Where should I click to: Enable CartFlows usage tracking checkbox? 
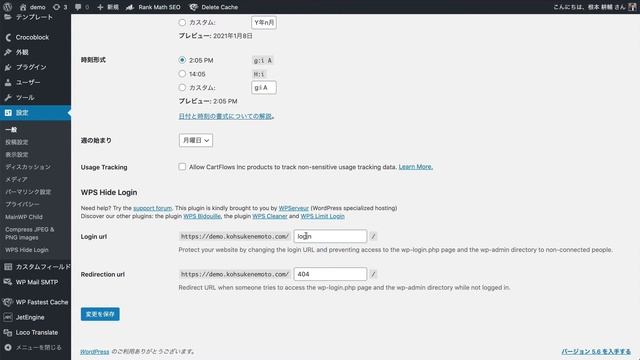[x=182, y=167]
